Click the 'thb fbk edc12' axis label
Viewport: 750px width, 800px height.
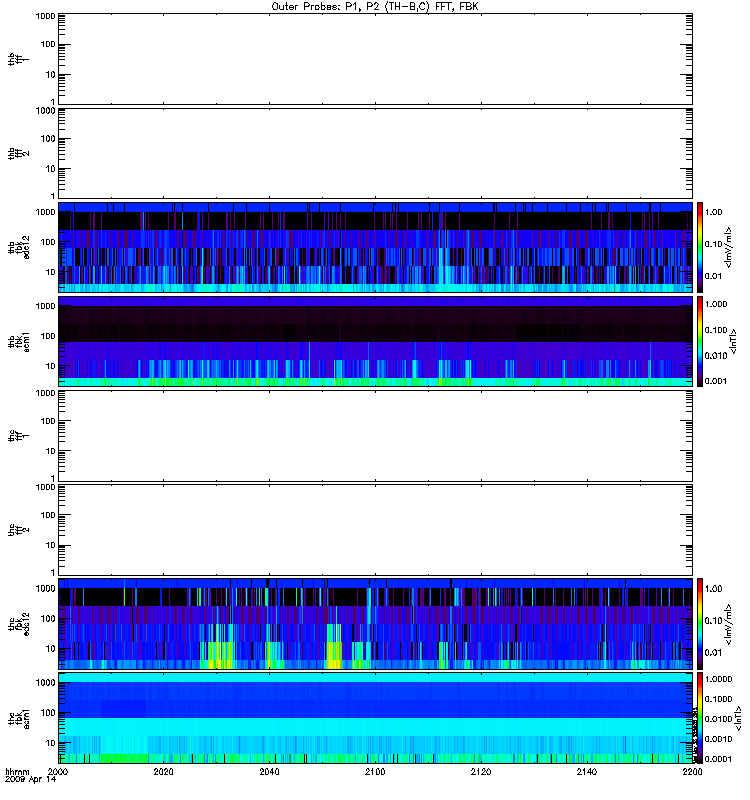19,247
